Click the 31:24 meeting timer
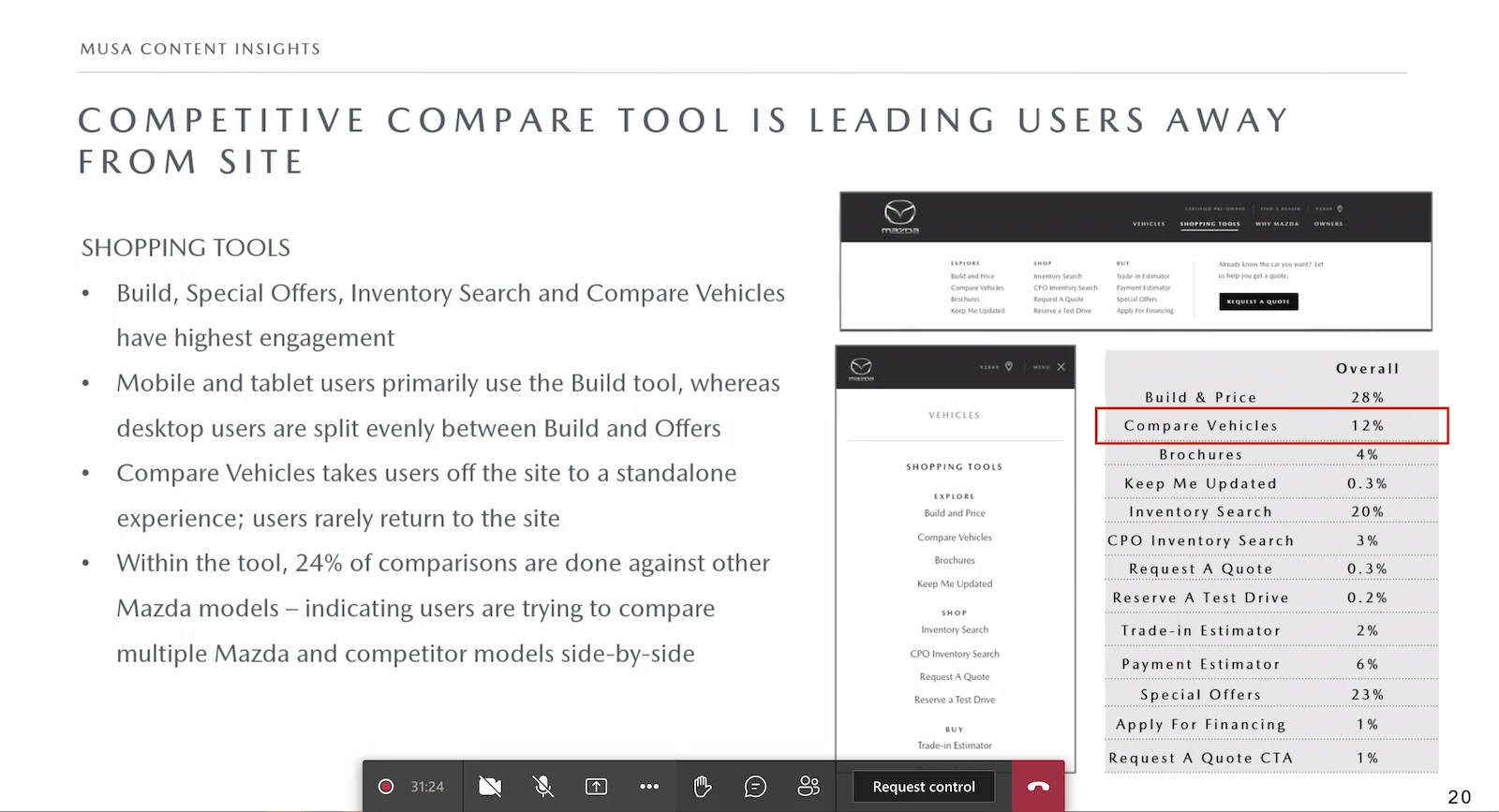The height and width of the screenshot is (812, 1499). pyautogui.click(x=427, y=787)
